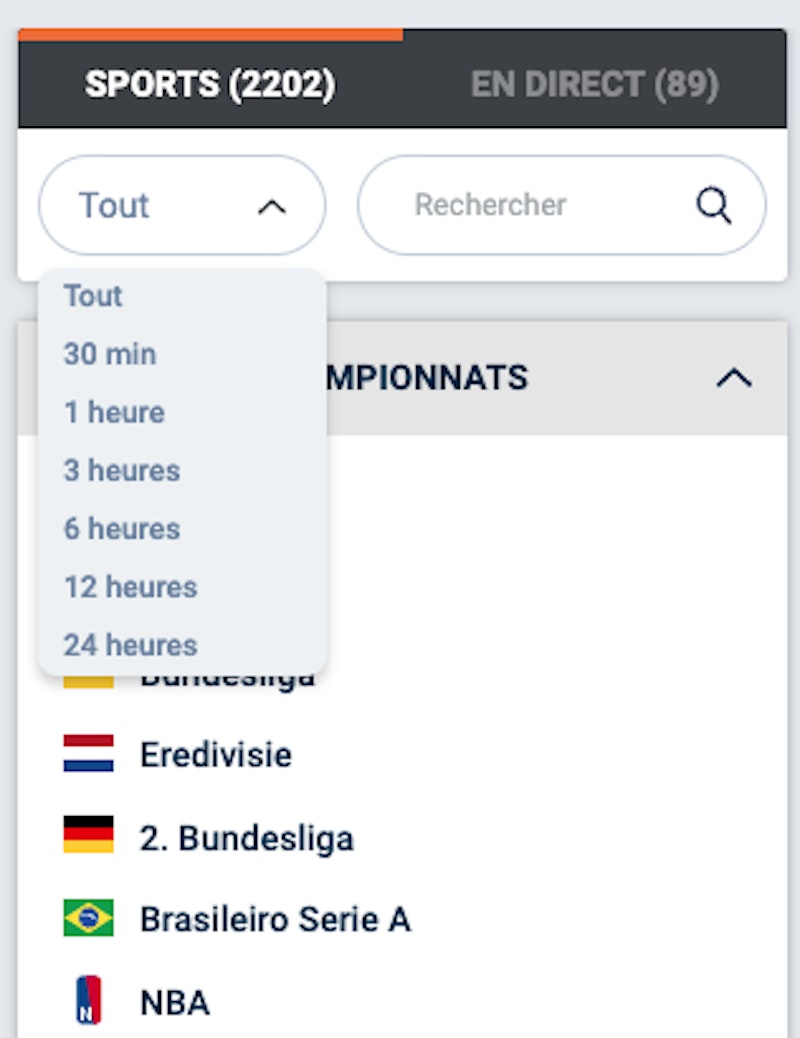Pick the 3 heures filter option
Image resolution: width=800 pixels, height=1038 pixels.
tap(122, 470)
